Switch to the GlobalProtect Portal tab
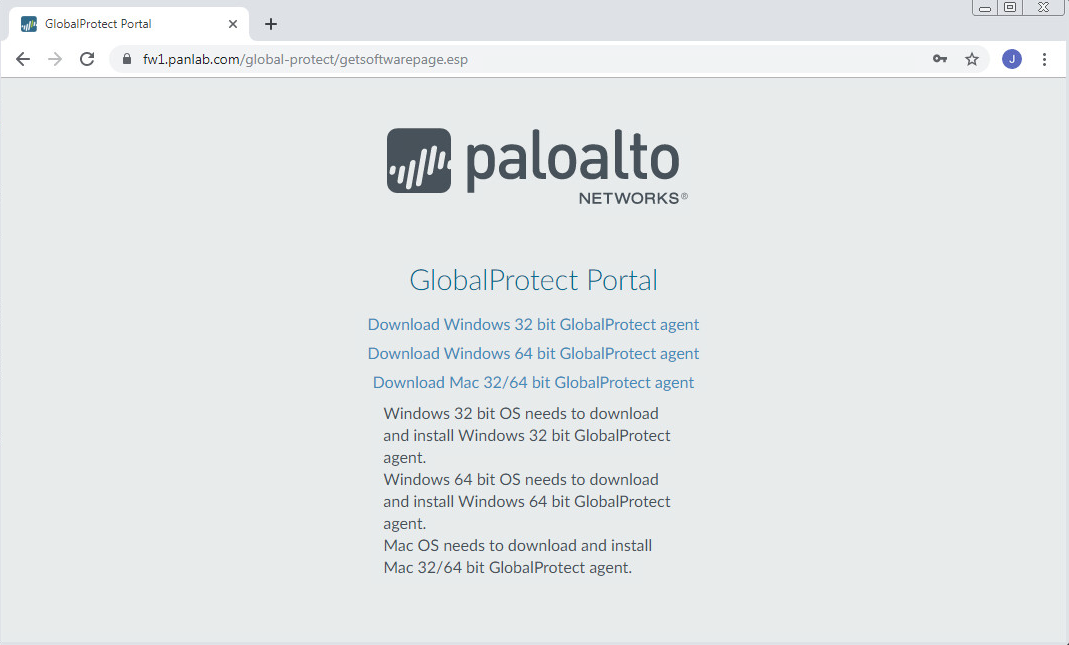Screen dimensions: 1069x645 tap(120, 23)
